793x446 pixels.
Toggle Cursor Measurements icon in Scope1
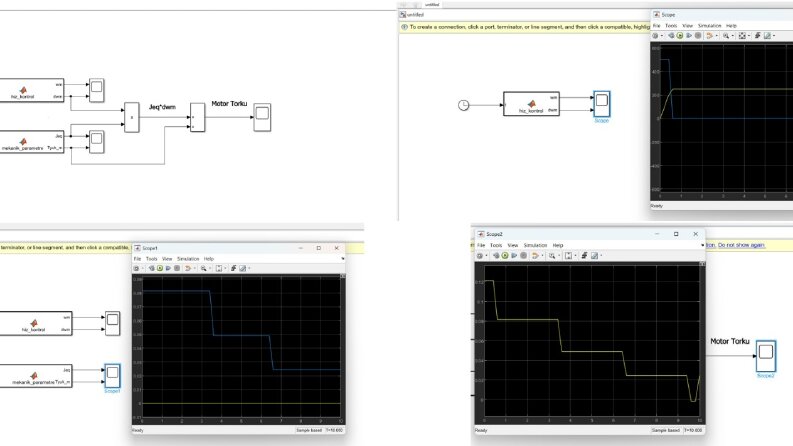pos(243,268)
